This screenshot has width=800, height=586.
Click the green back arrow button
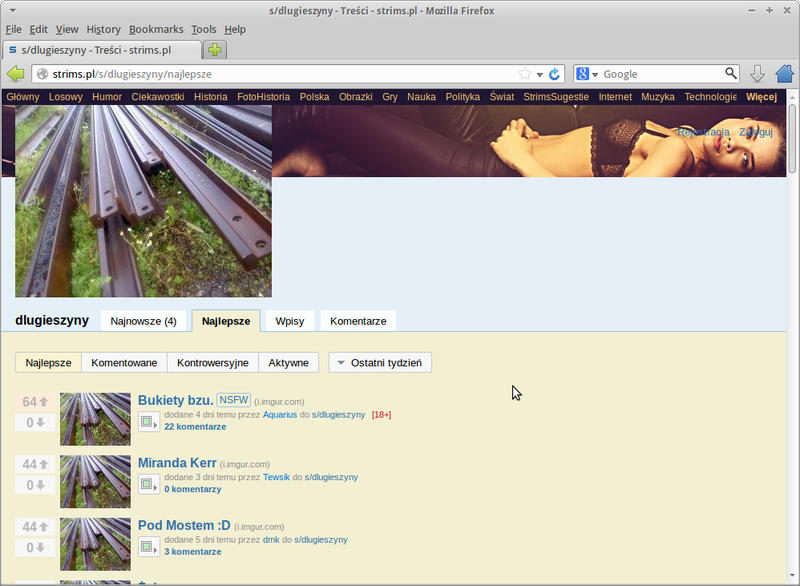coord(16,74)
